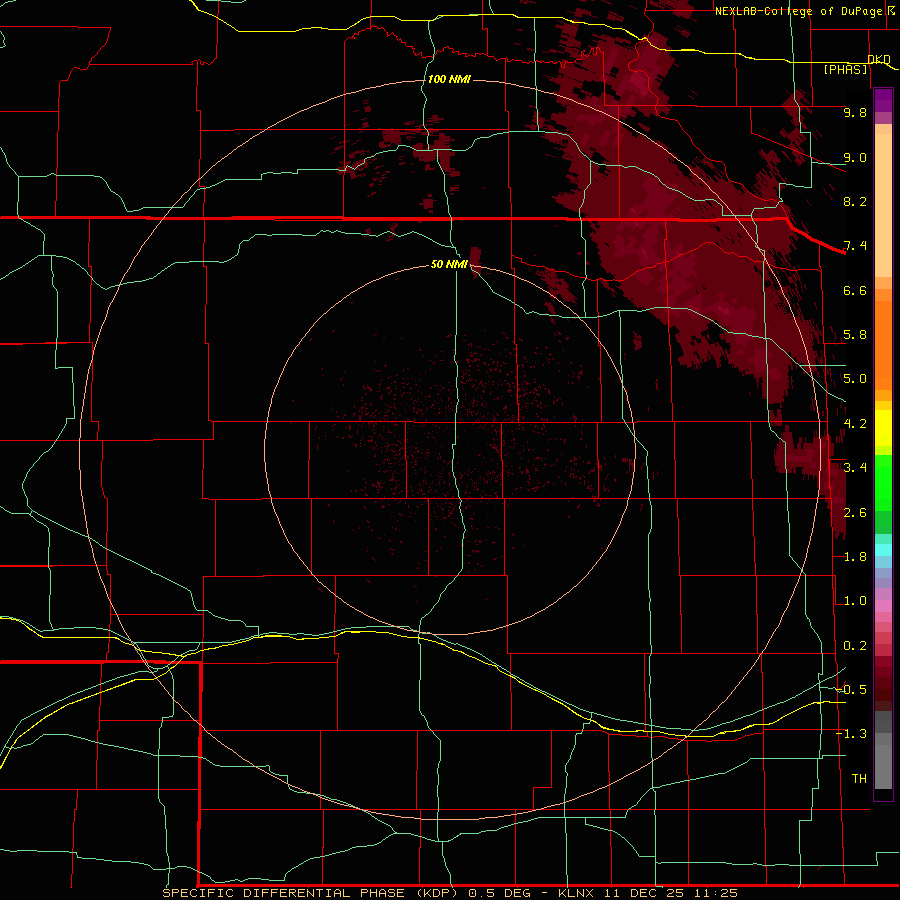This screenshot has width=900, height=900.
Task: Click the -0.5 value on color scale
Action: [x=852, y=690]
